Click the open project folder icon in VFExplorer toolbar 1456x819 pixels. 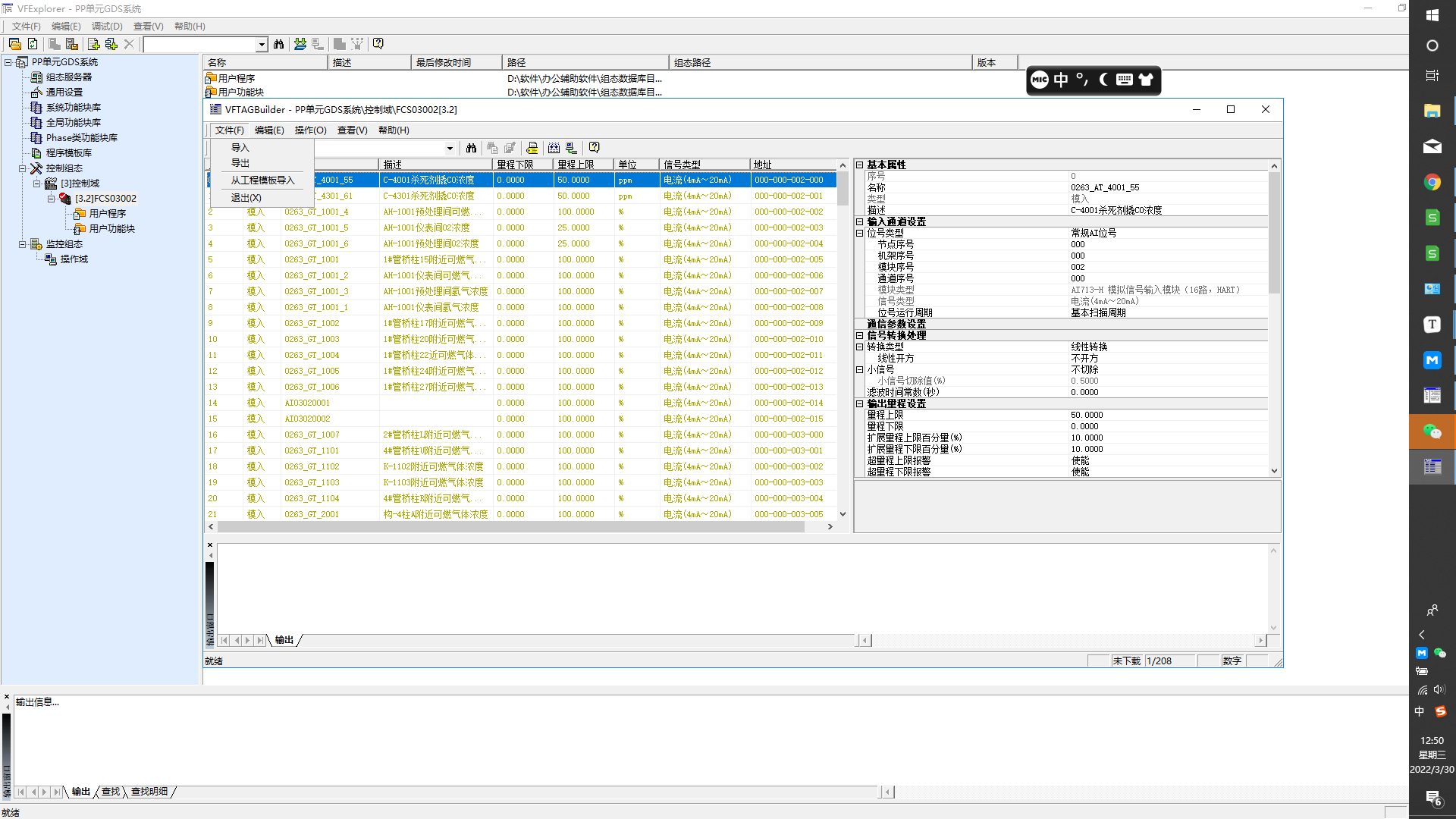(15, 44)
